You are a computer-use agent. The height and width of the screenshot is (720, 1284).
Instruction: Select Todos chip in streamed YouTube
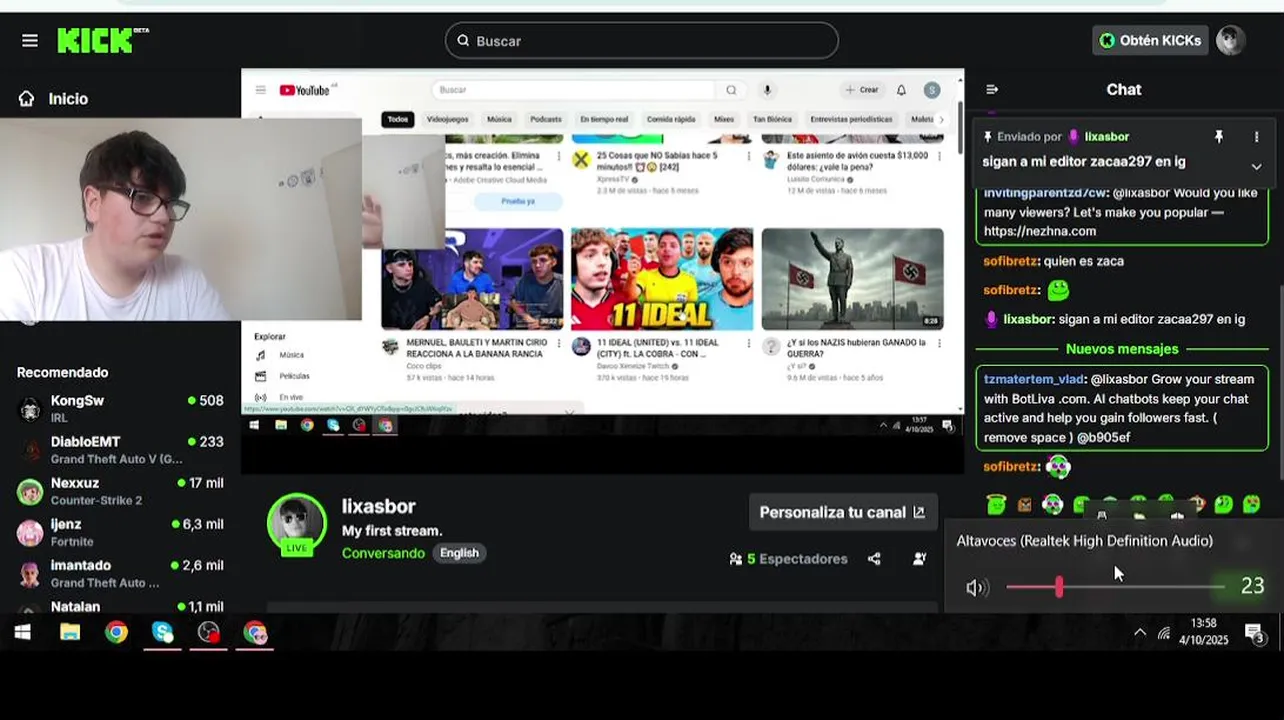coord(398,119)
